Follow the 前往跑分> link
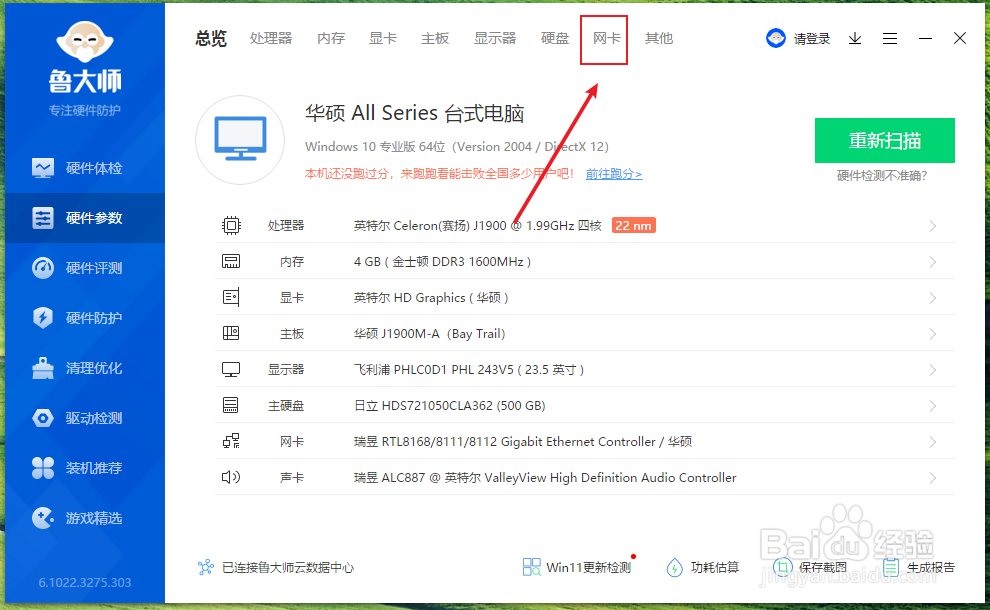The image size is (990, 610). (614, 174)
